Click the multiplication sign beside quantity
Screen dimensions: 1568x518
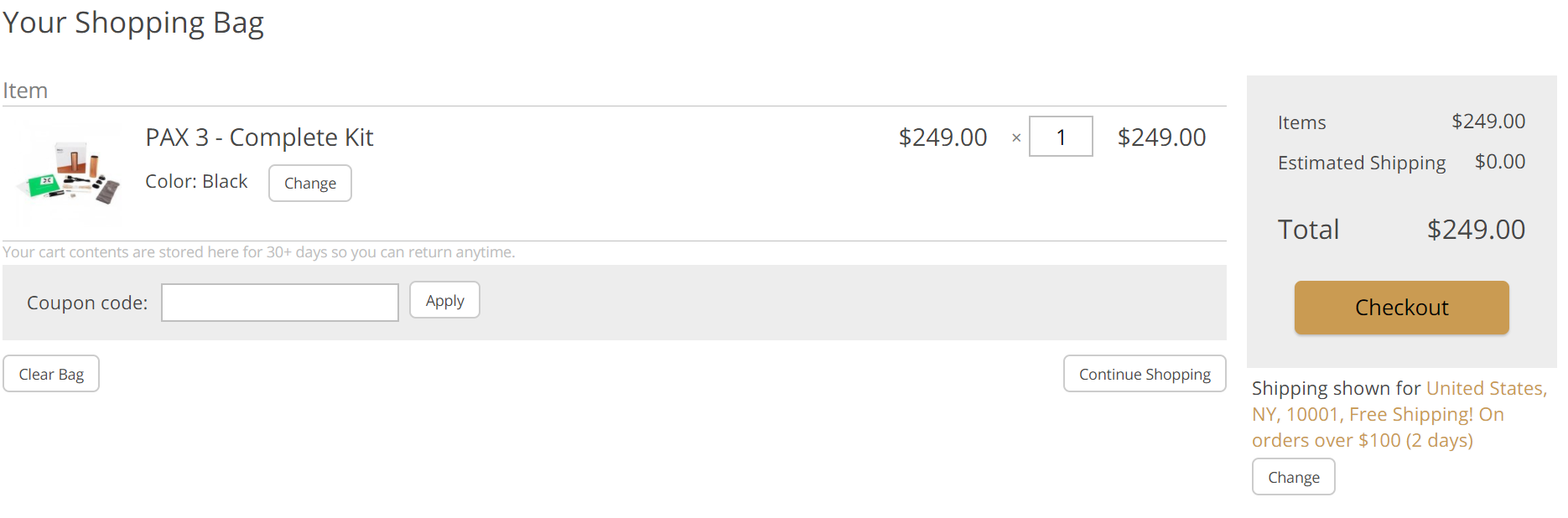click(x=1016, y=138)
